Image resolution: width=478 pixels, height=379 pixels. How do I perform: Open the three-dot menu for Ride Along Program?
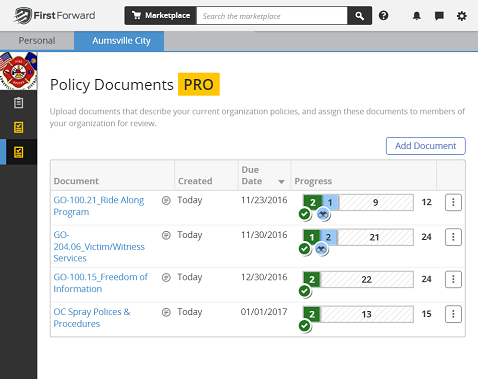click(453, 202)
